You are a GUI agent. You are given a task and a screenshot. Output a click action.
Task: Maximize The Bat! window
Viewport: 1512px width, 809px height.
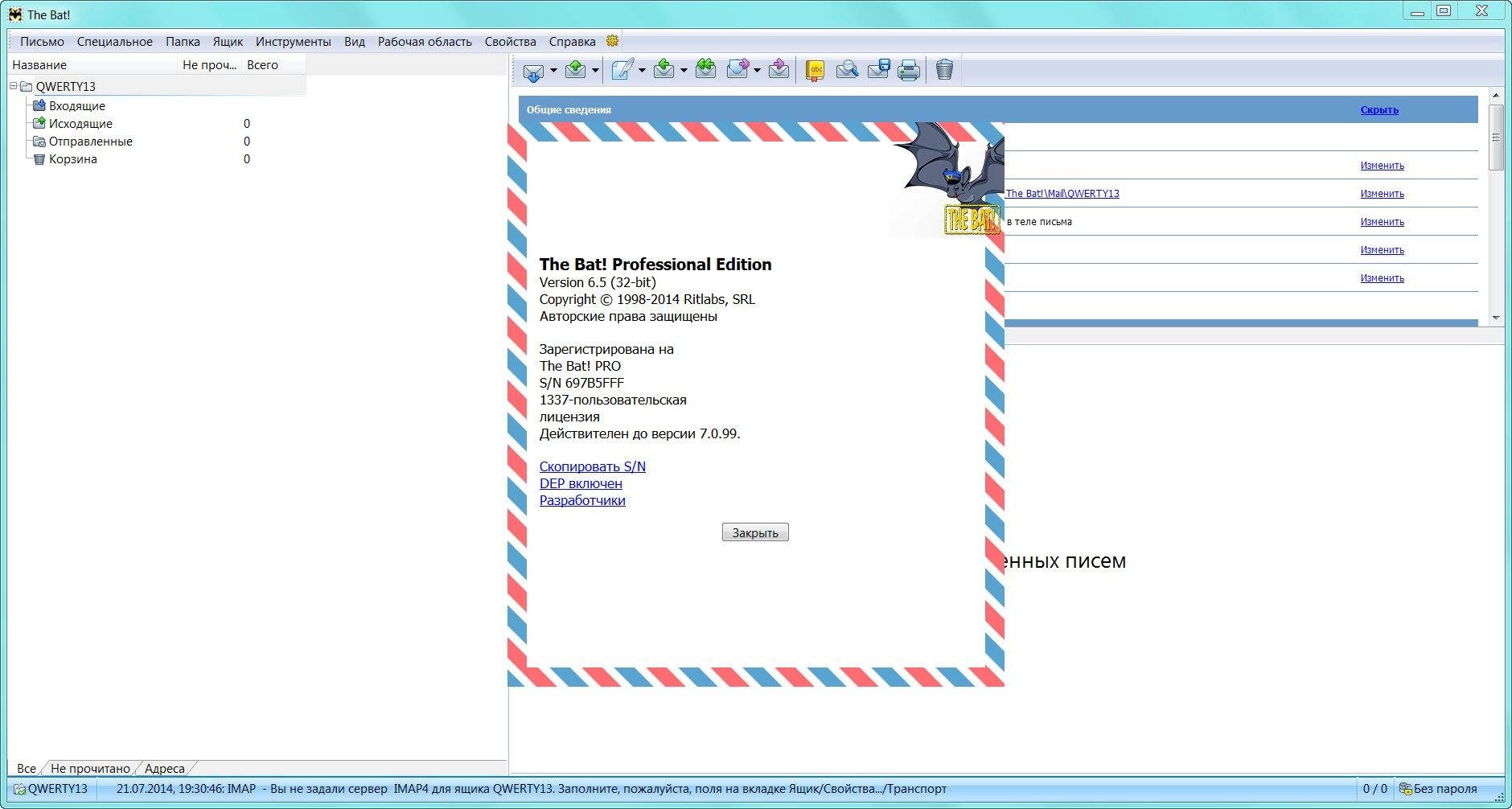click(x=1444, y=11)
